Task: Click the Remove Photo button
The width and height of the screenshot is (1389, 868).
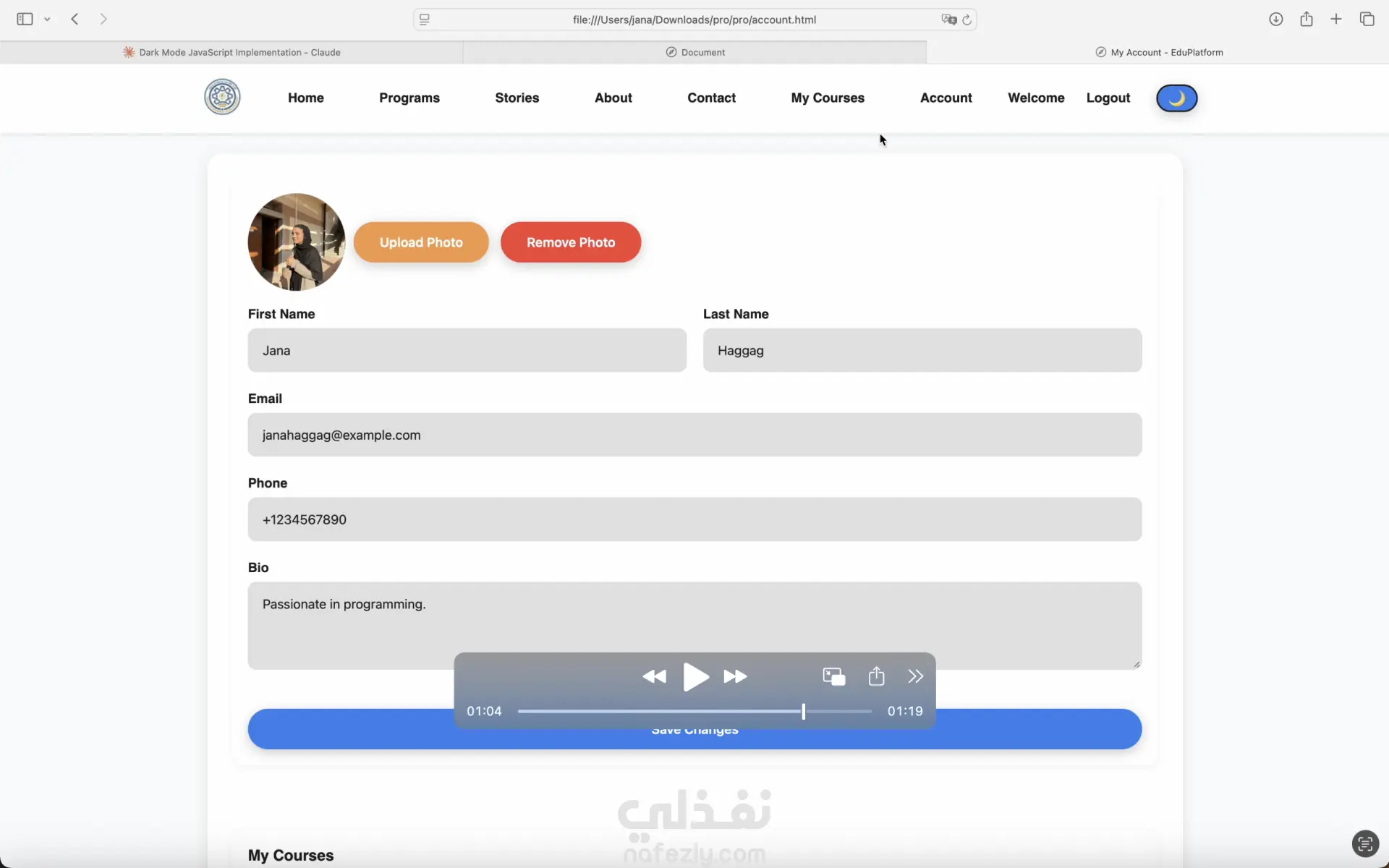Action: (x=570, y=242)
